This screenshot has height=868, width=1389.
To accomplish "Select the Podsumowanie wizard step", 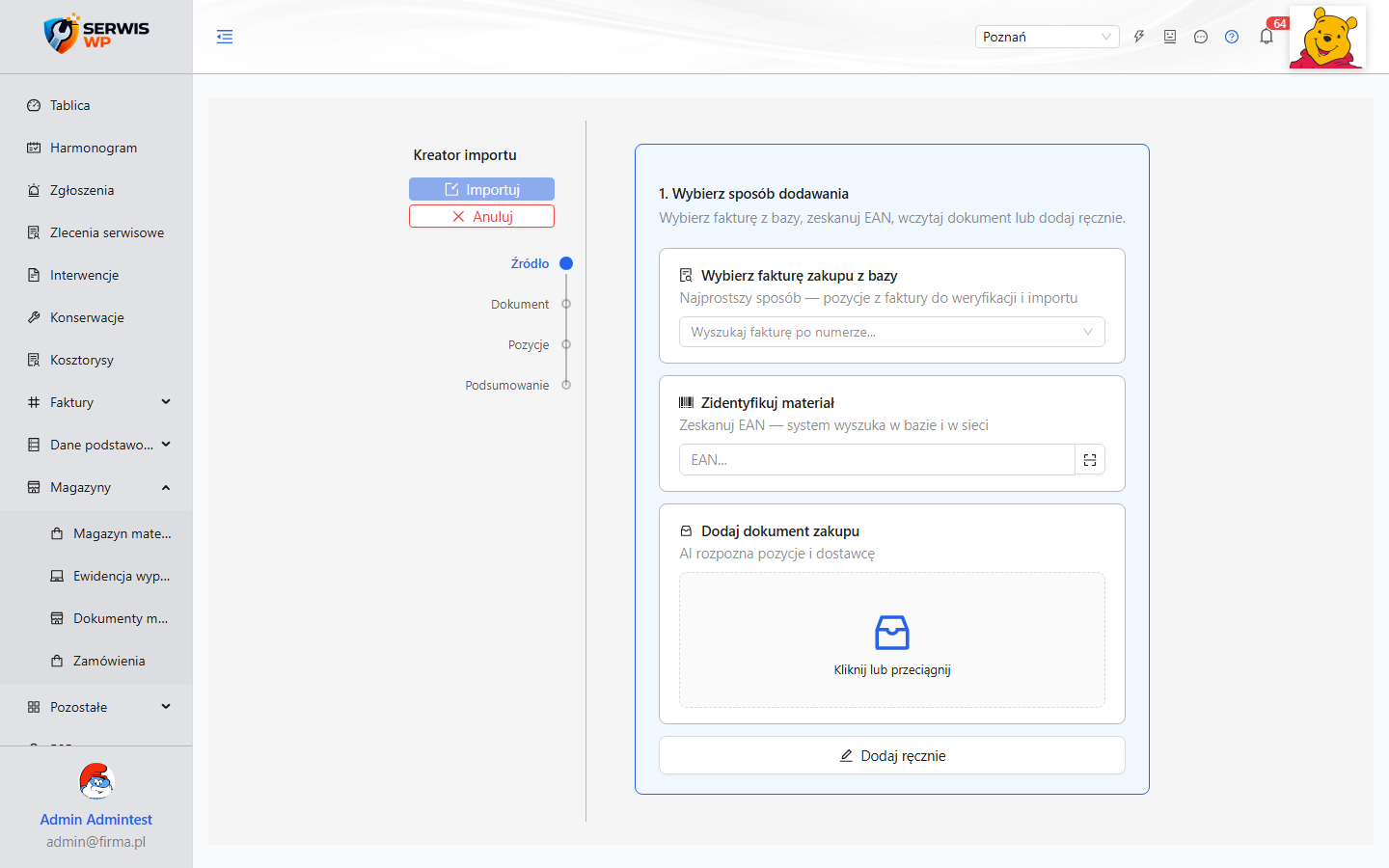I will pyautogui.click(x=507, y=385).
